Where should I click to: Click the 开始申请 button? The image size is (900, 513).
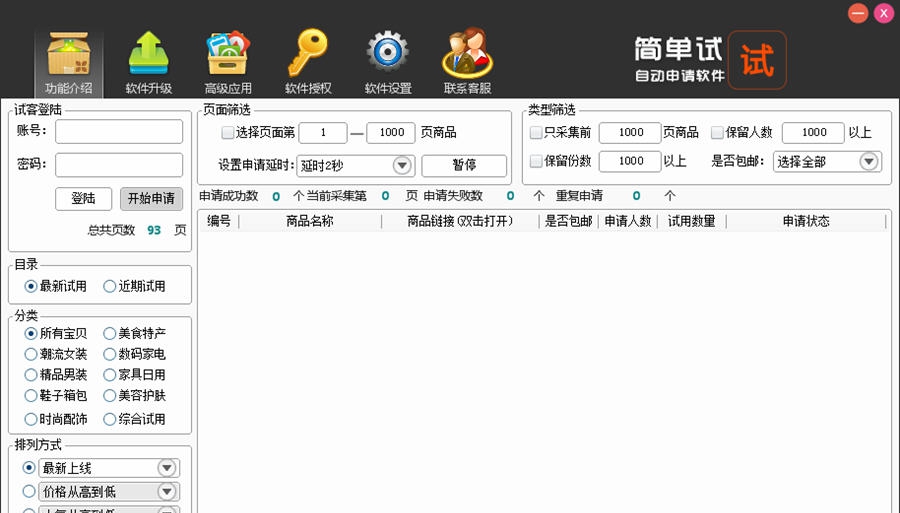pos(152,199)
